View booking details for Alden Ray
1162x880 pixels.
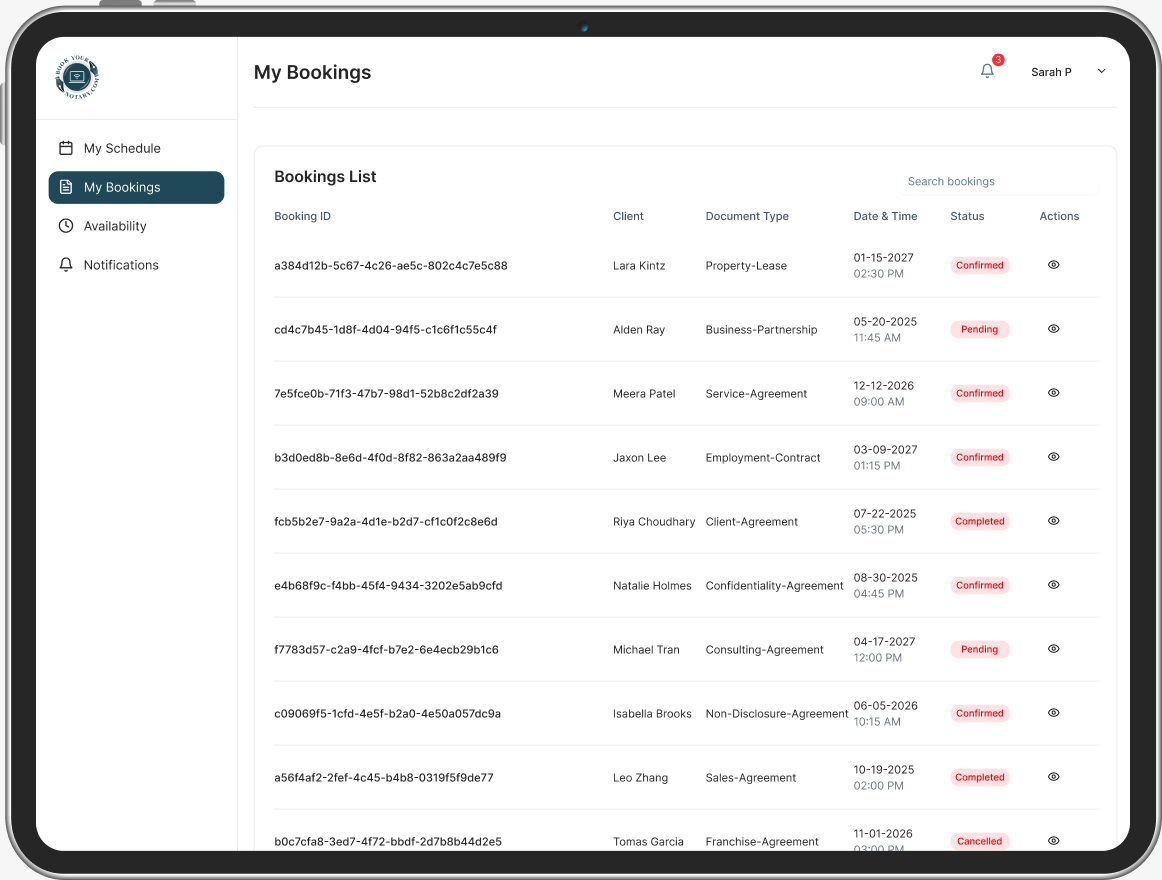[x=1053, y=328]
